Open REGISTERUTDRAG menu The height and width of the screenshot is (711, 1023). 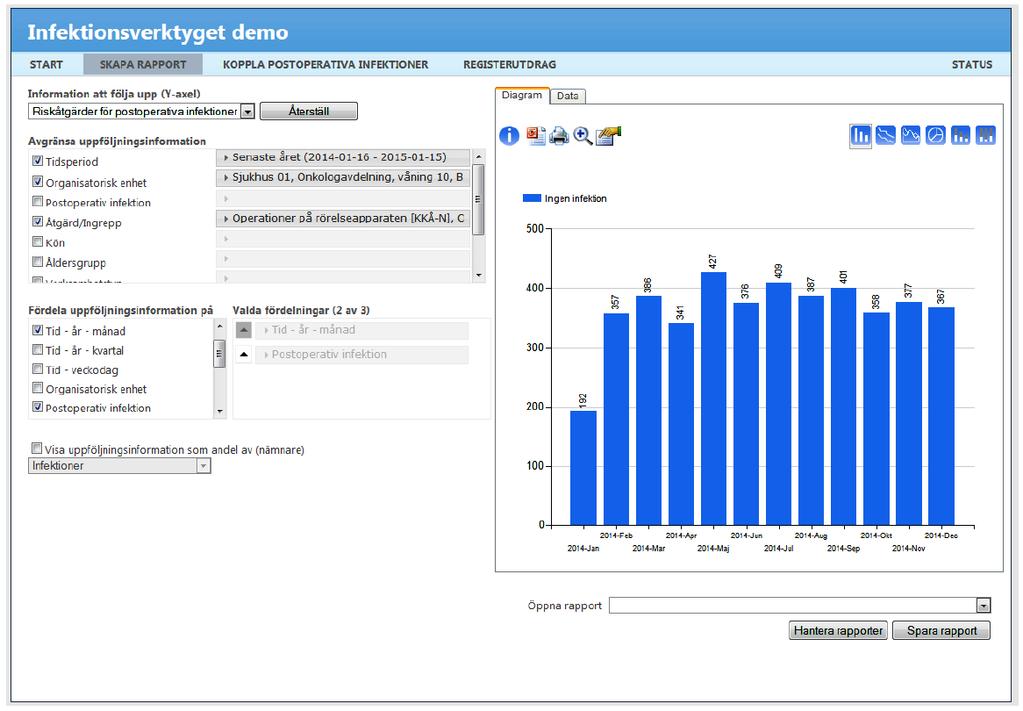tap(510, 65)
